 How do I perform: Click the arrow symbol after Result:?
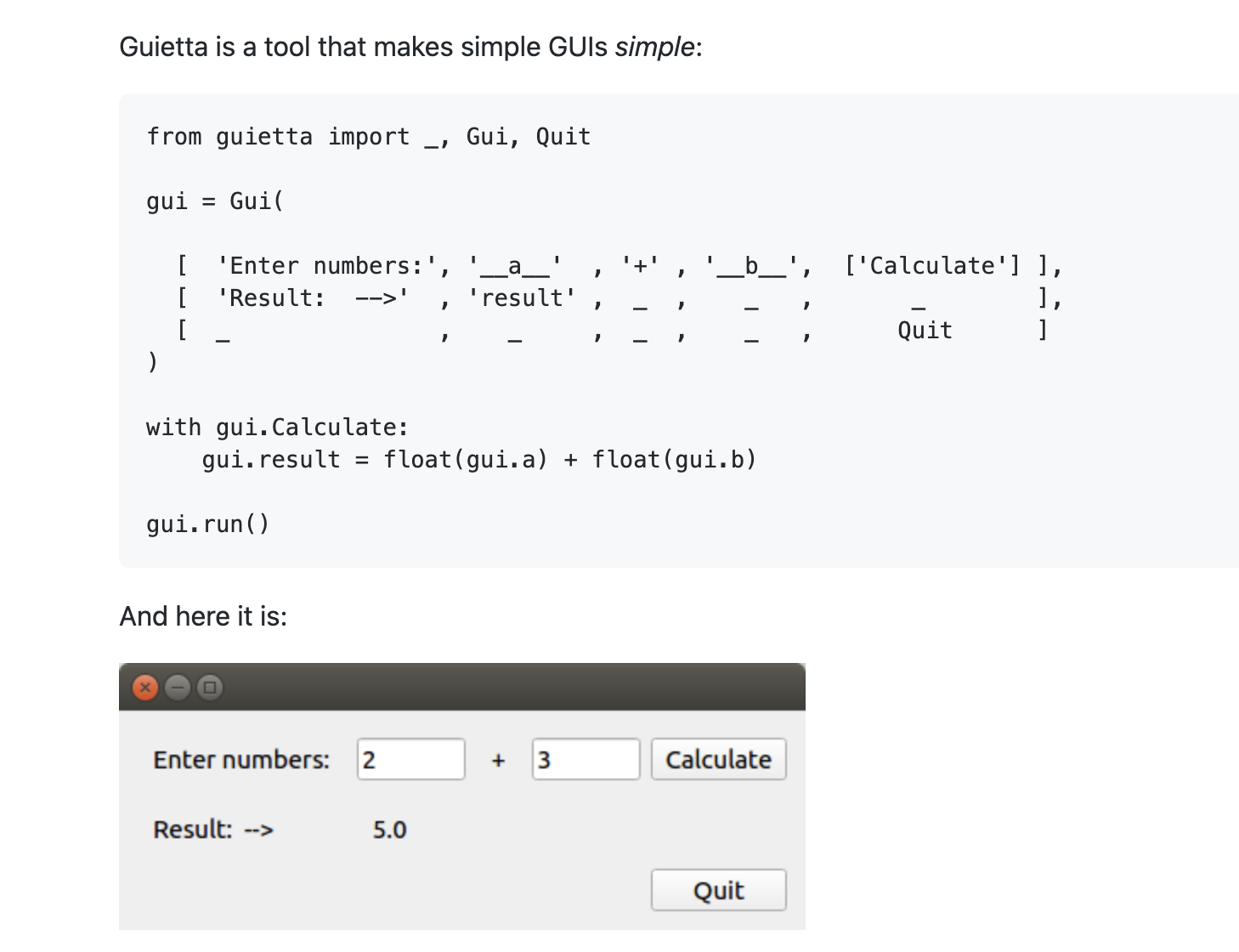point(258,830)
